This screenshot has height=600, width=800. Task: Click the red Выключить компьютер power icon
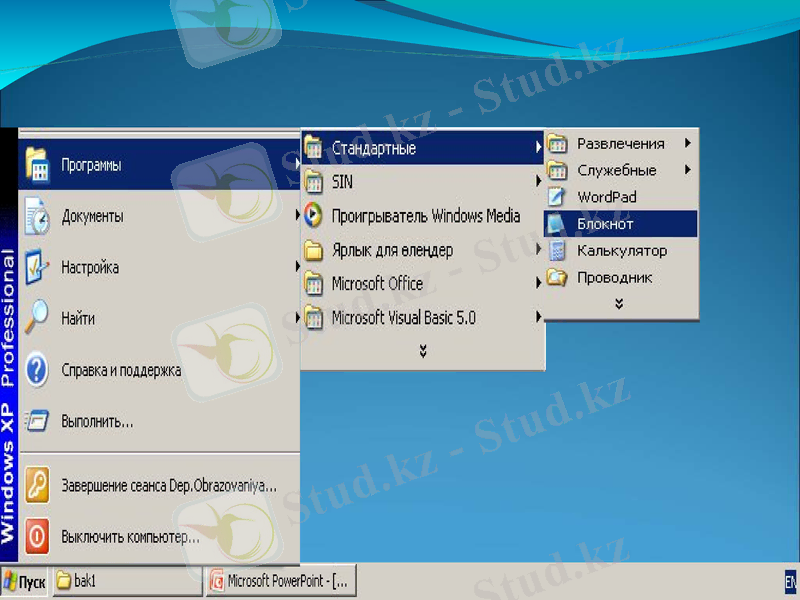(x=37, y=536)
